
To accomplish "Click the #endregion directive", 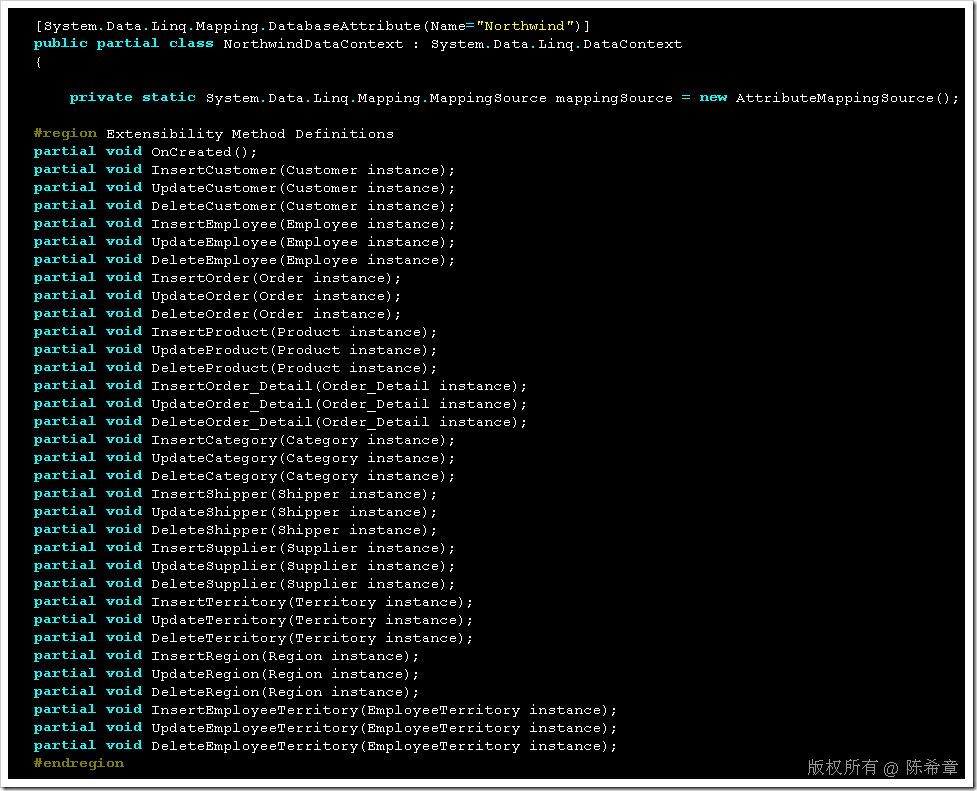I will pos(79,764).
